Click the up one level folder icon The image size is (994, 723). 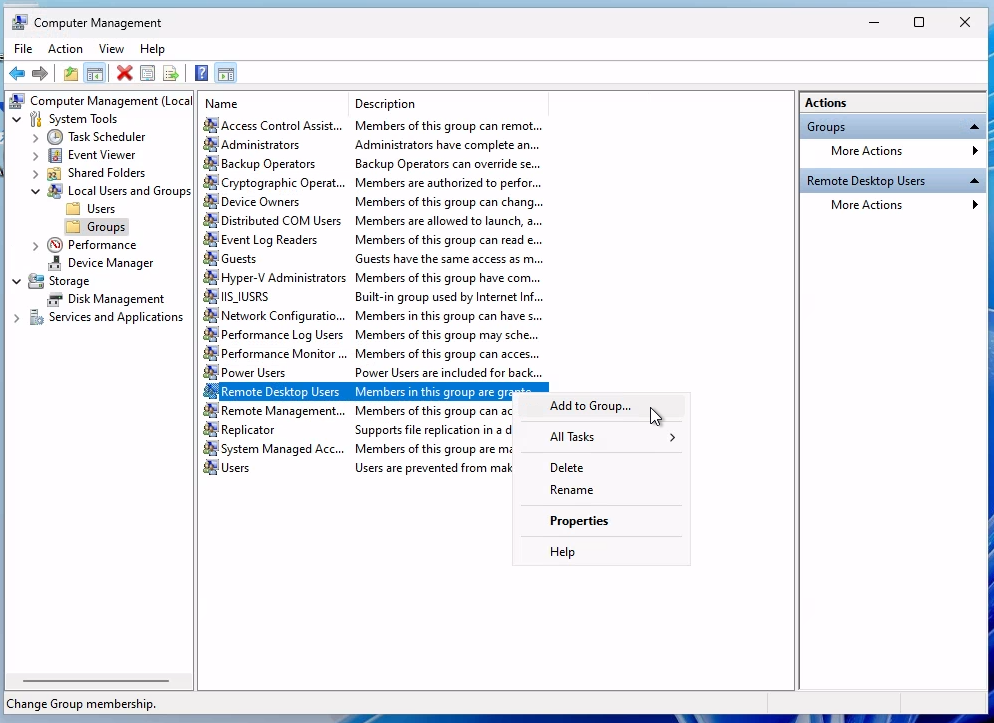click(x=70, y=73)
